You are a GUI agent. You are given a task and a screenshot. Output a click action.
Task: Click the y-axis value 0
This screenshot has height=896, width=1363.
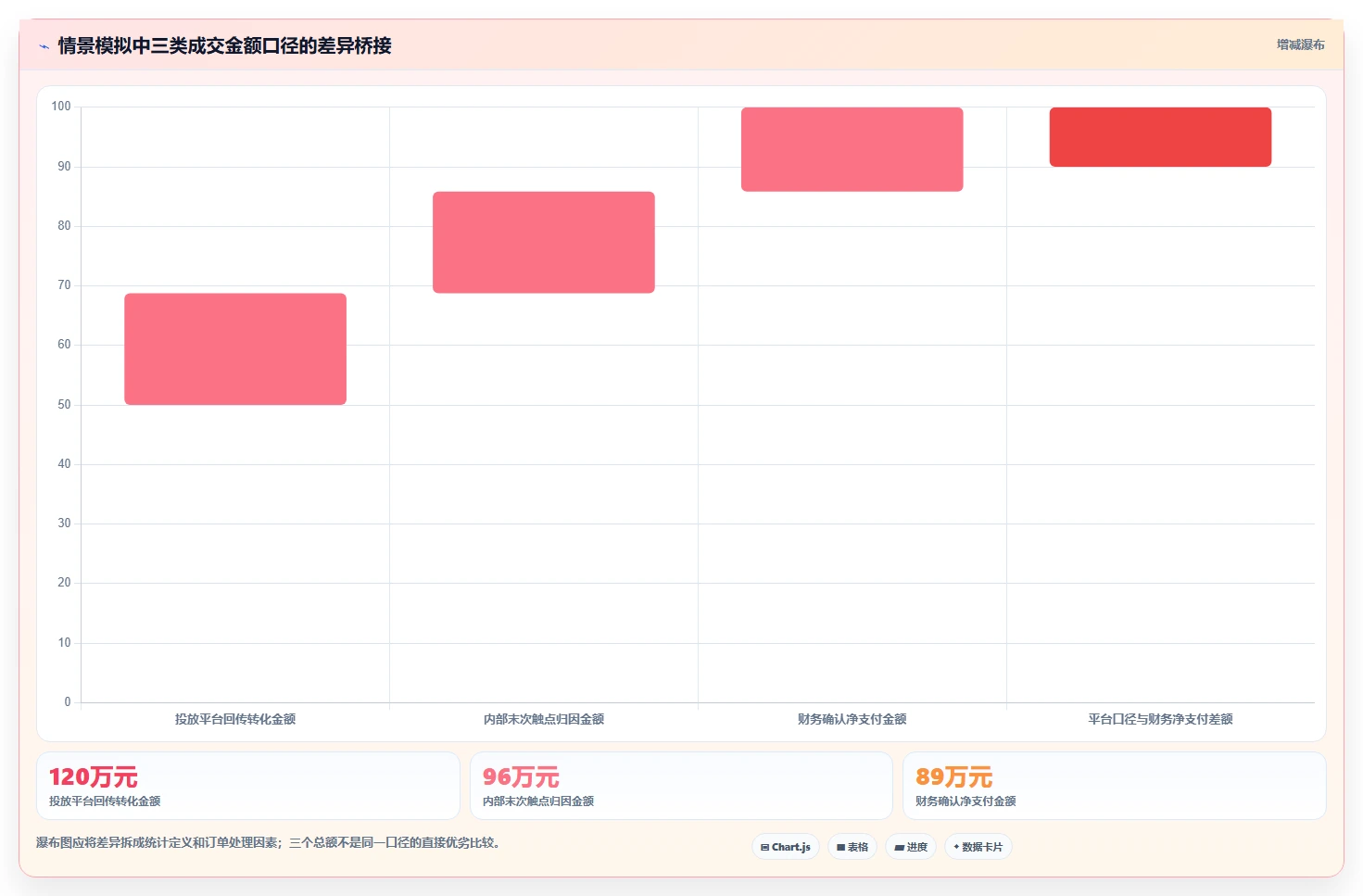(68, 702)
